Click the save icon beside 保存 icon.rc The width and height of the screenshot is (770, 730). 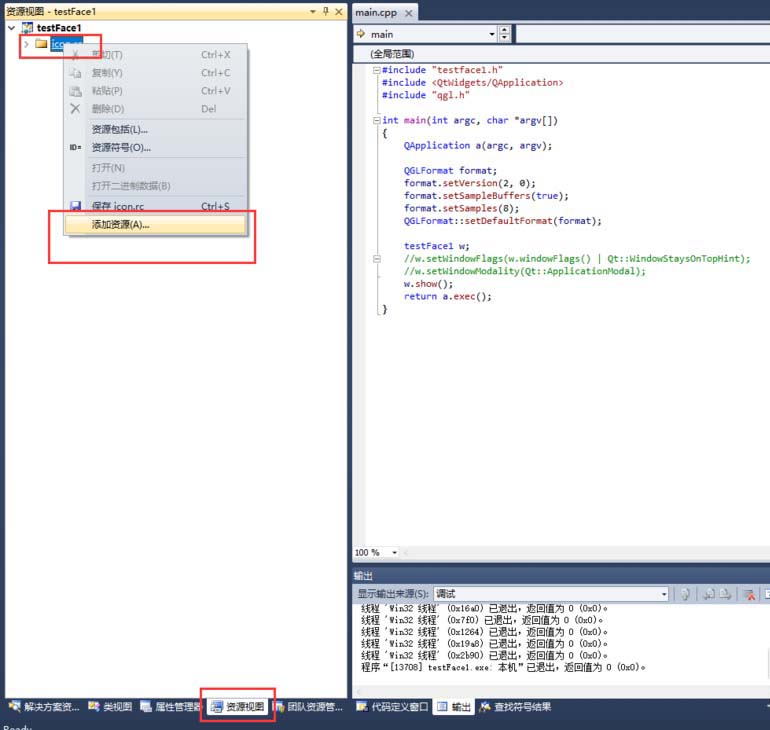coord(75,207)
